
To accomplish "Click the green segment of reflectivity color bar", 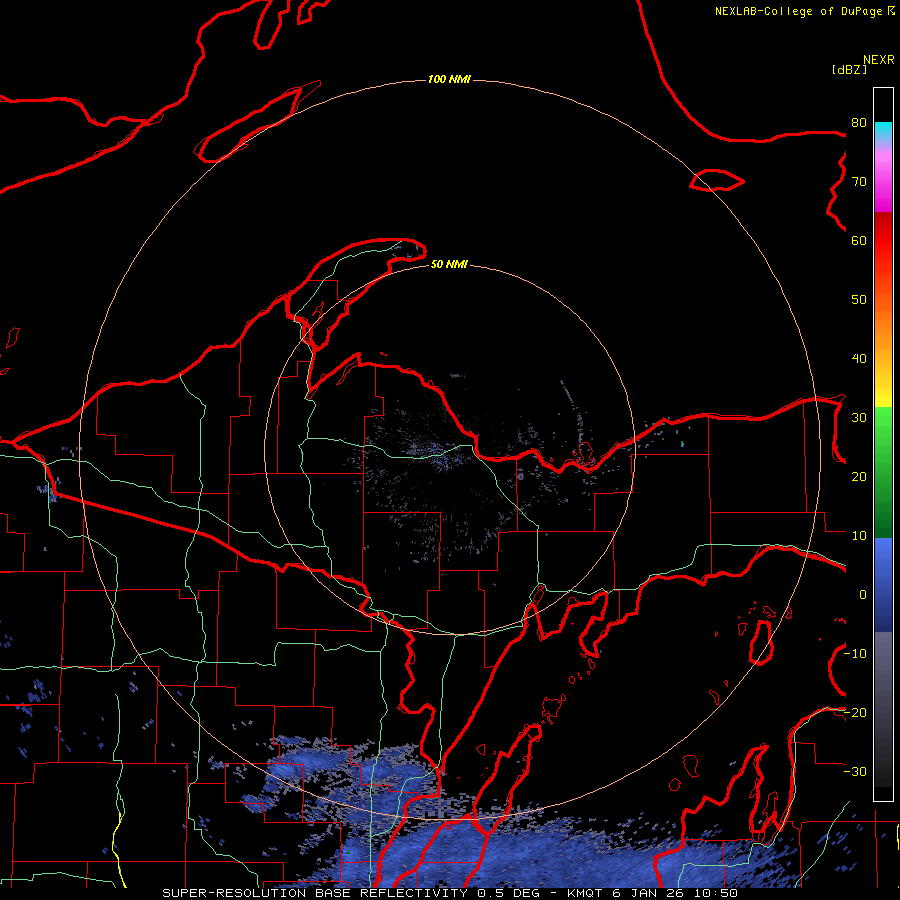I will tap(883, 472).
